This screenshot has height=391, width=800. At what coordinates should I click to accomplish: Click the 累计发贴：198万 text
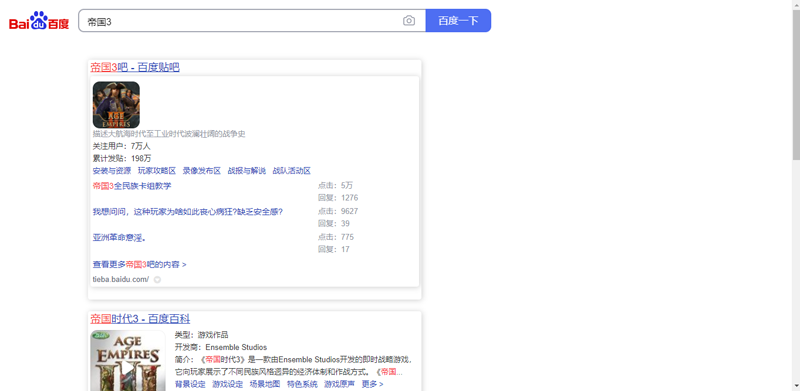point(122,158)
